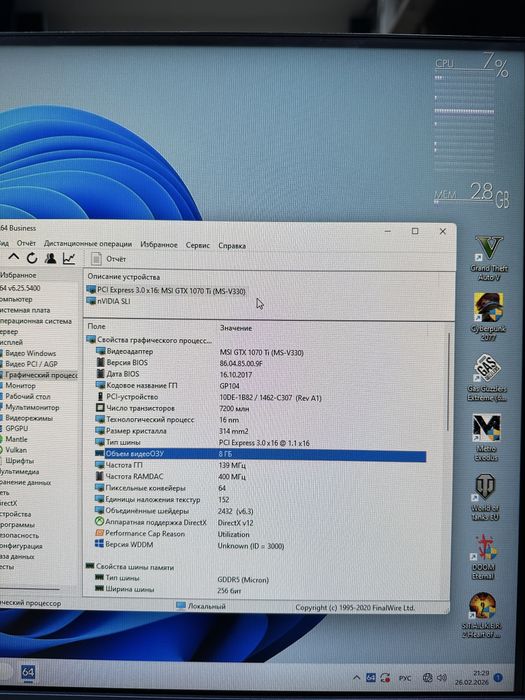Switch to the Избранное sidebar tab
This screenshot has height=700, width=525.
(x=18, y=275)
